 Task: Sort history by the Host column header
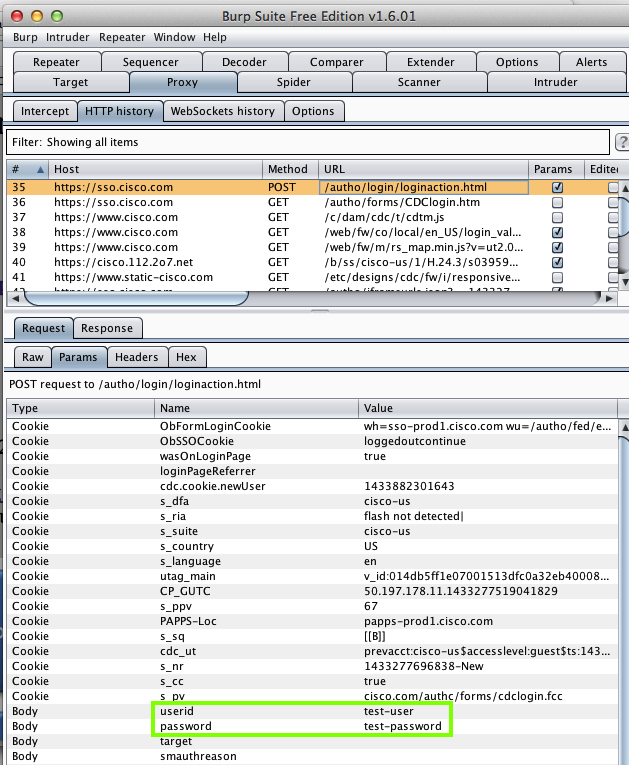156,169
